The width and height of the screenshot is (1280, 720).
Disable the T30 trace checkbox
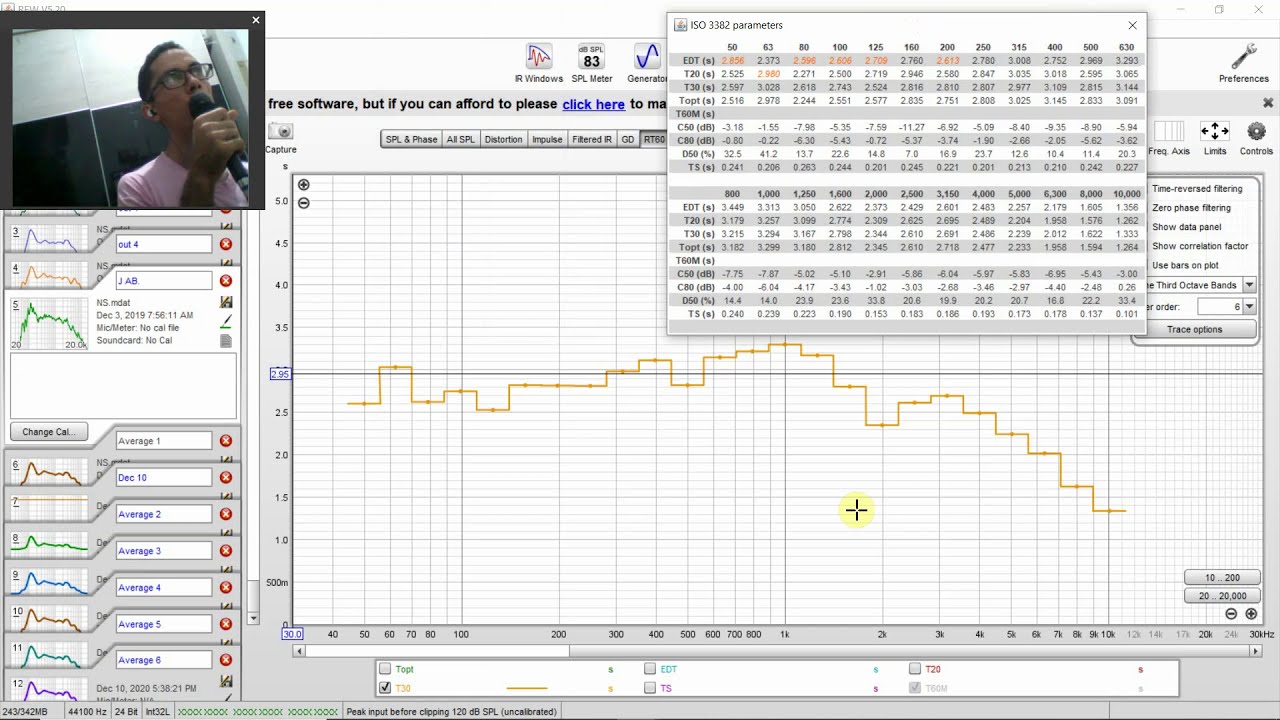click(x=385, y=688)
